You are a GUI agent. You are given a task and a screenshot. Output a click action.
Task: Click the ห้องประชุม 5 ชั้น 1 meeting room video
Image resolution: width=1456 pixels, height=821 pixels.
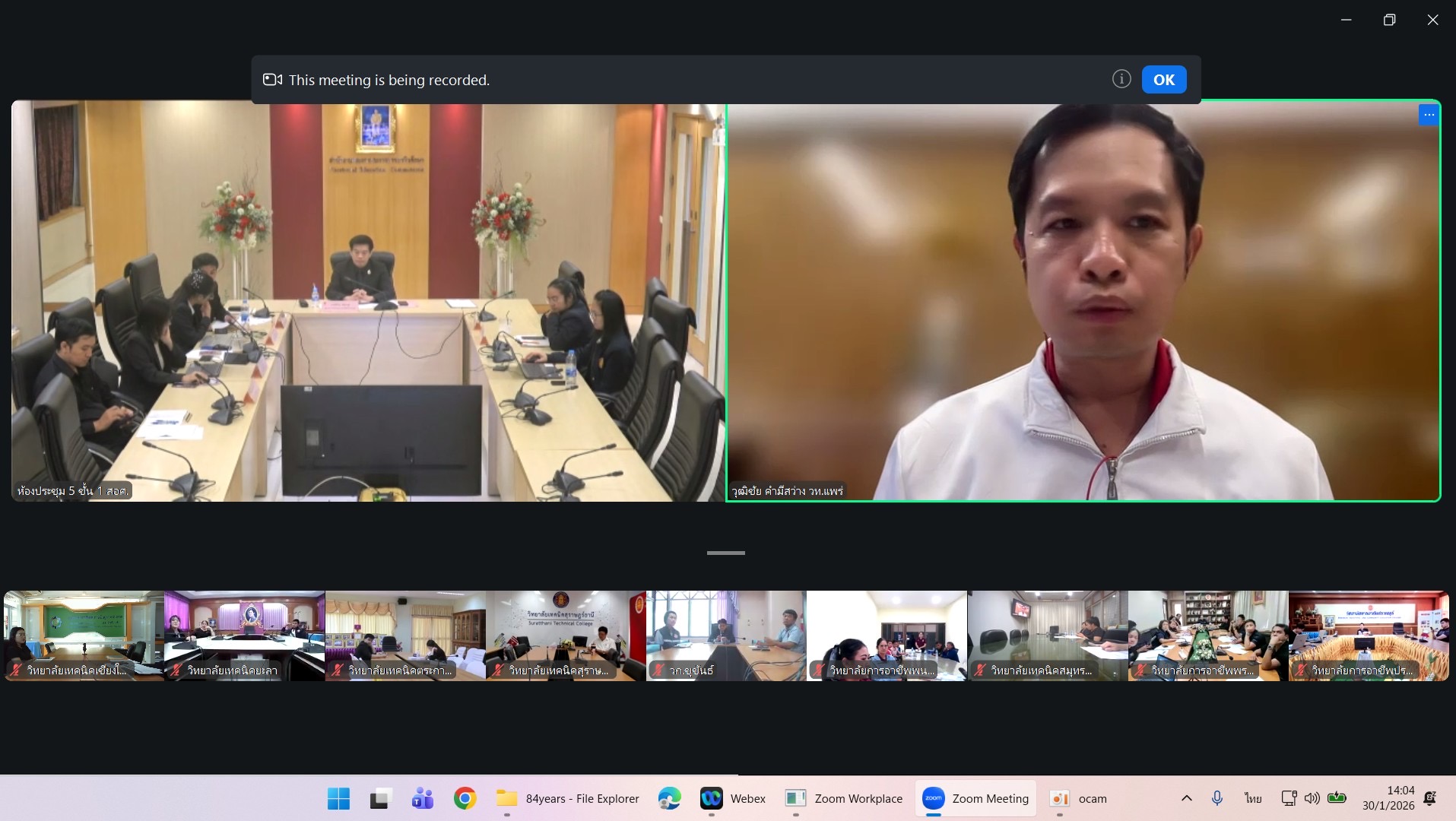[368, 301]
